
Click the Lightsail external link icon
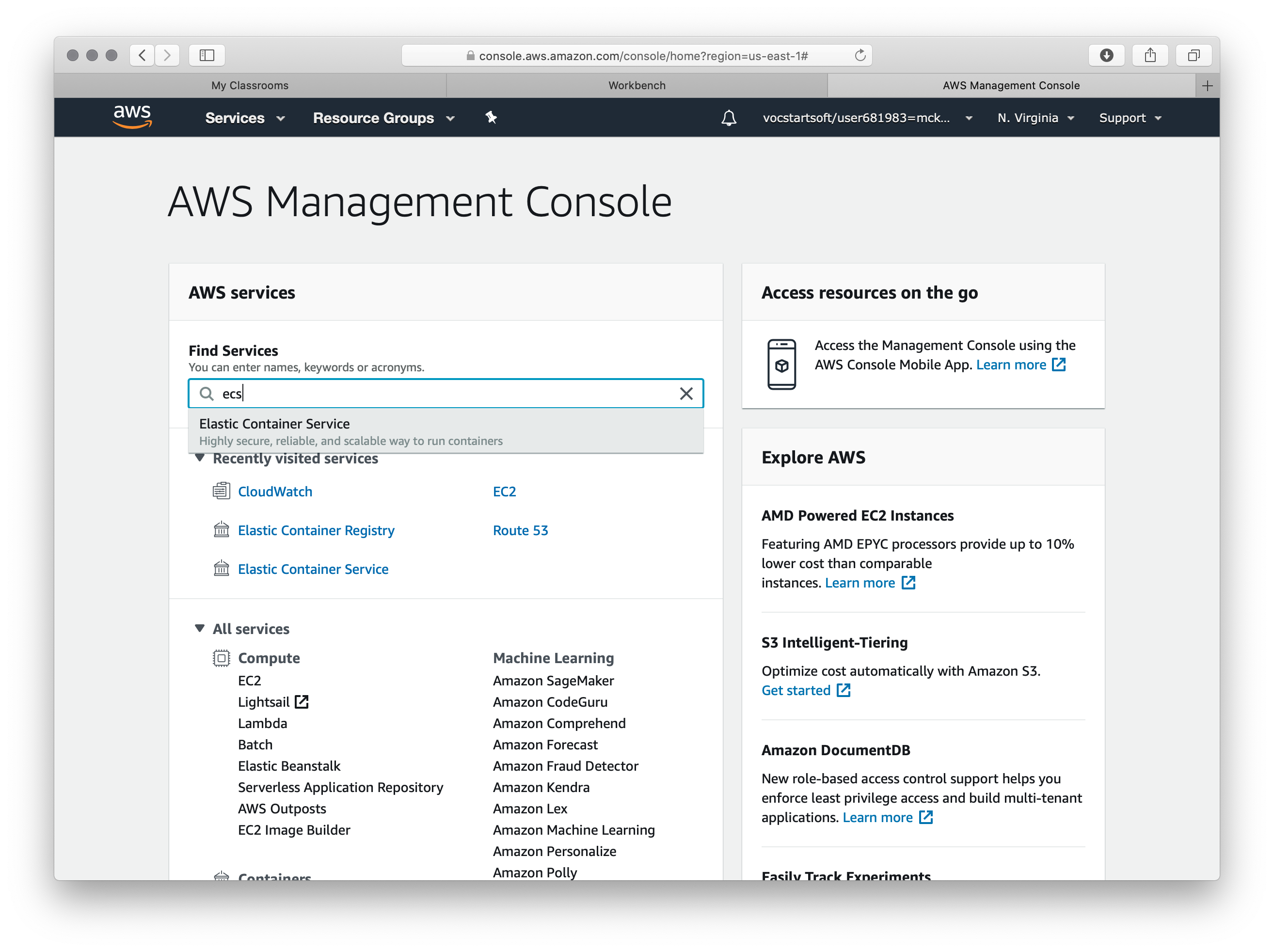pos(302,701)
